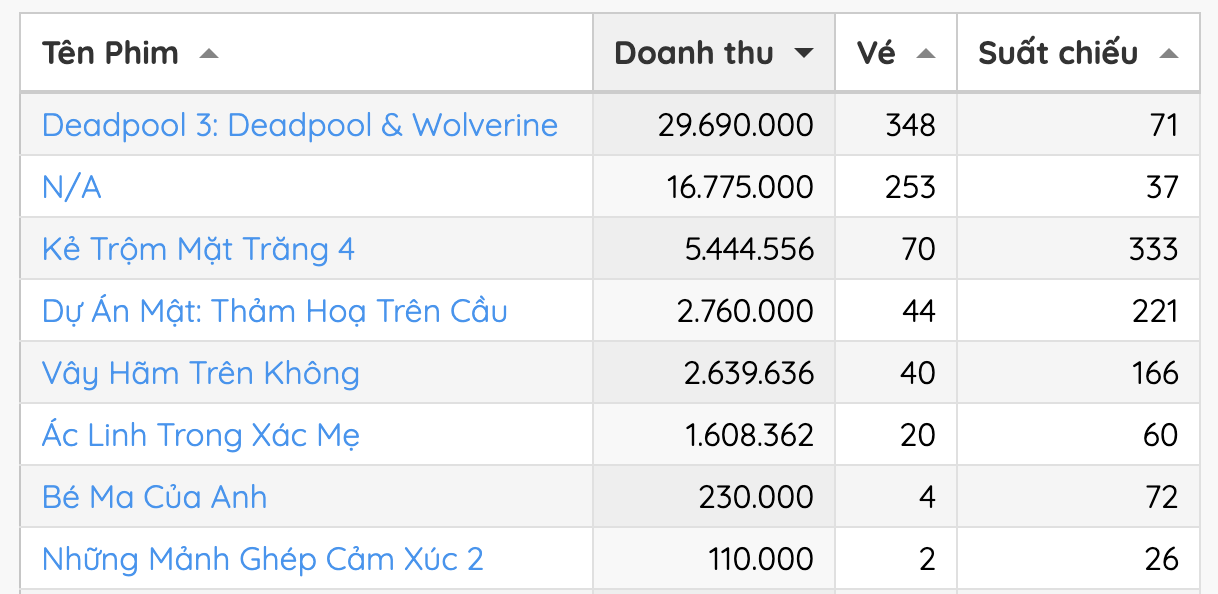Click sort arrow beside Suất chiếu

coord(1168,54)
